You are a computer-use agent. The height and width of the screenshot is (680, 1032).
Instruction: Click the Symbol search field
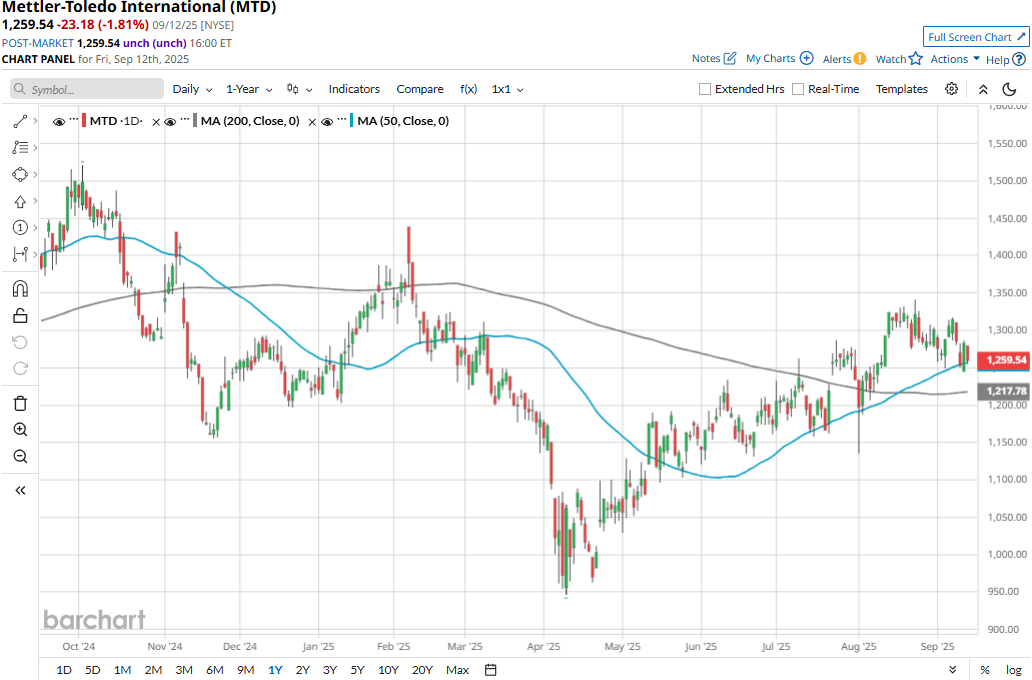87,89
